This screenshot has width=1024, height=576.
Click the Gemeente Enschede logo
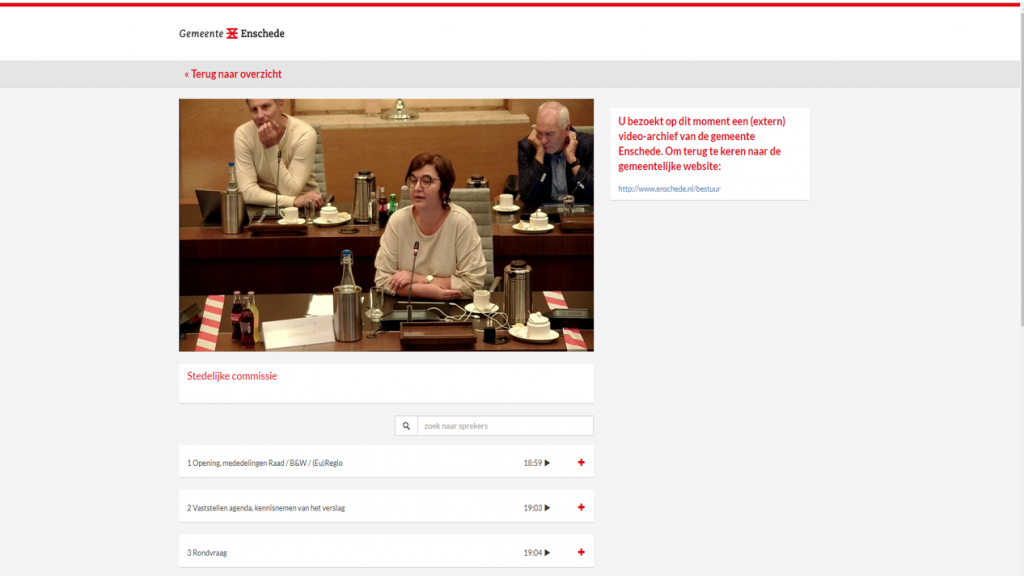click(231, 33)
